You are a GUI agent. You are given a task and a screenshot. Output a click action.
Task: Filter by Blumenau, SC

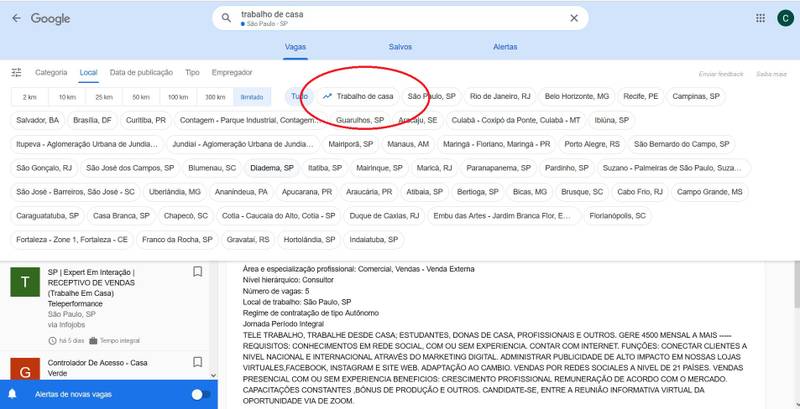[212, 168]
